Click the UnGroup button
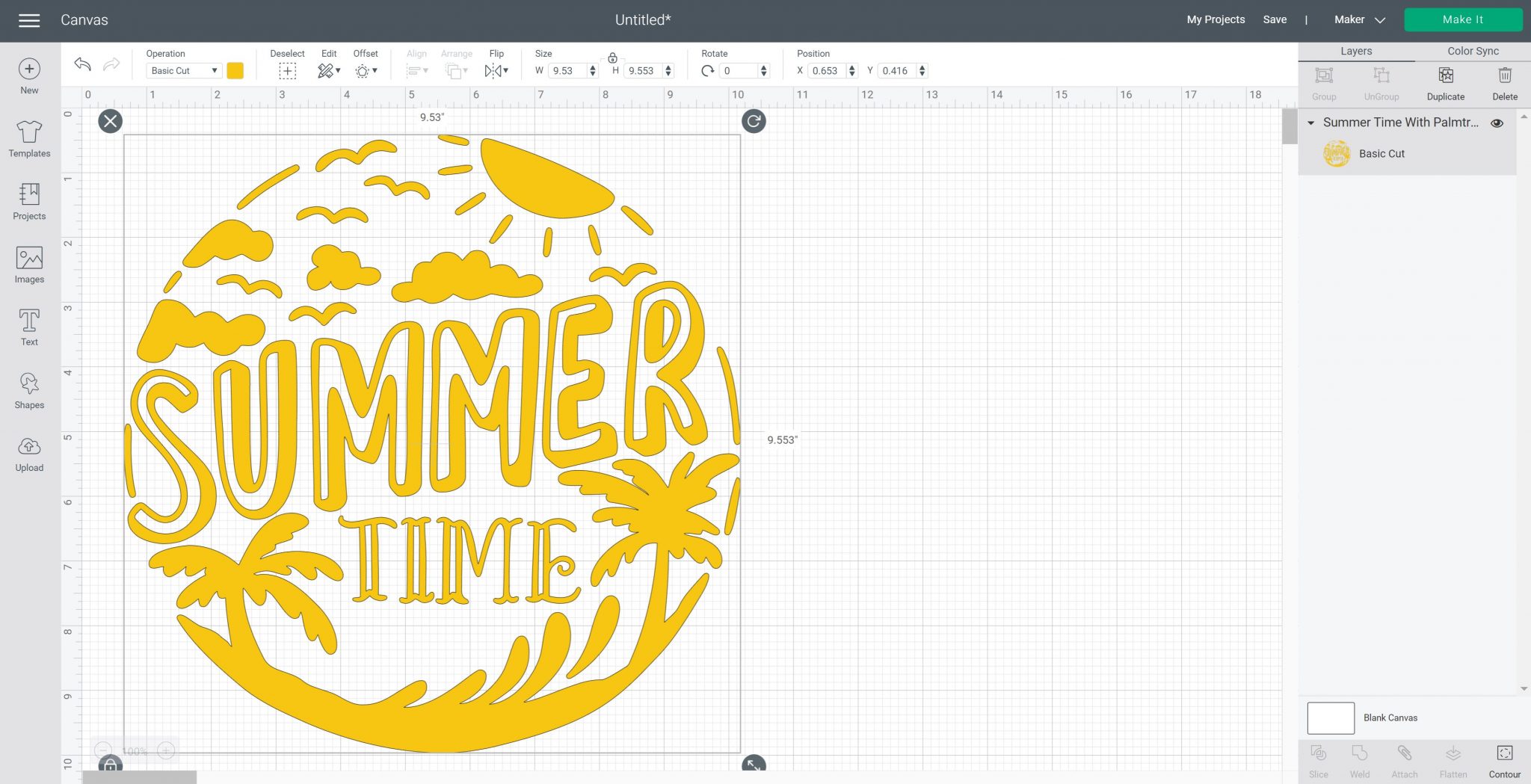Screen dimensions: 1531x784 [x=1381, y=82]
